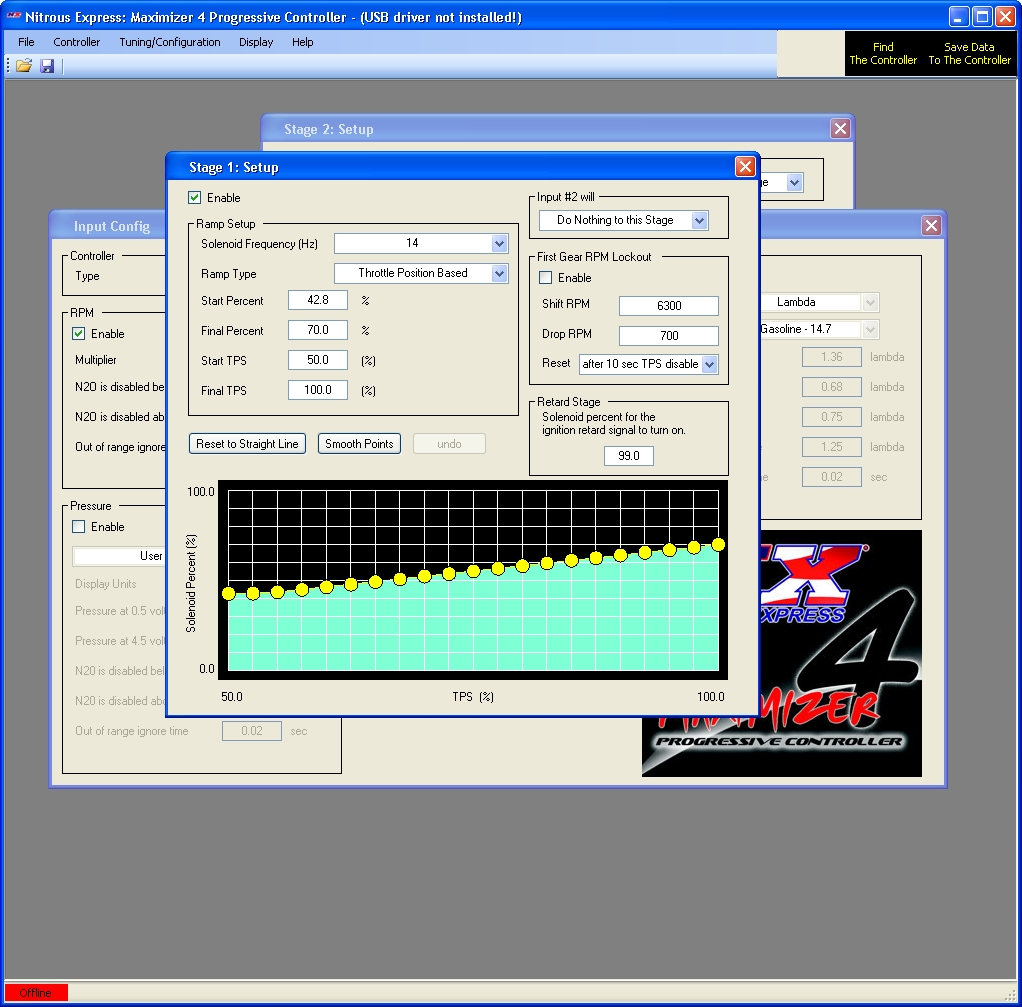Image resolution: width=1022 pixels, height=1007 pixels.
Task: Click Reset to Straight Line button
Action: coord(247,444)
